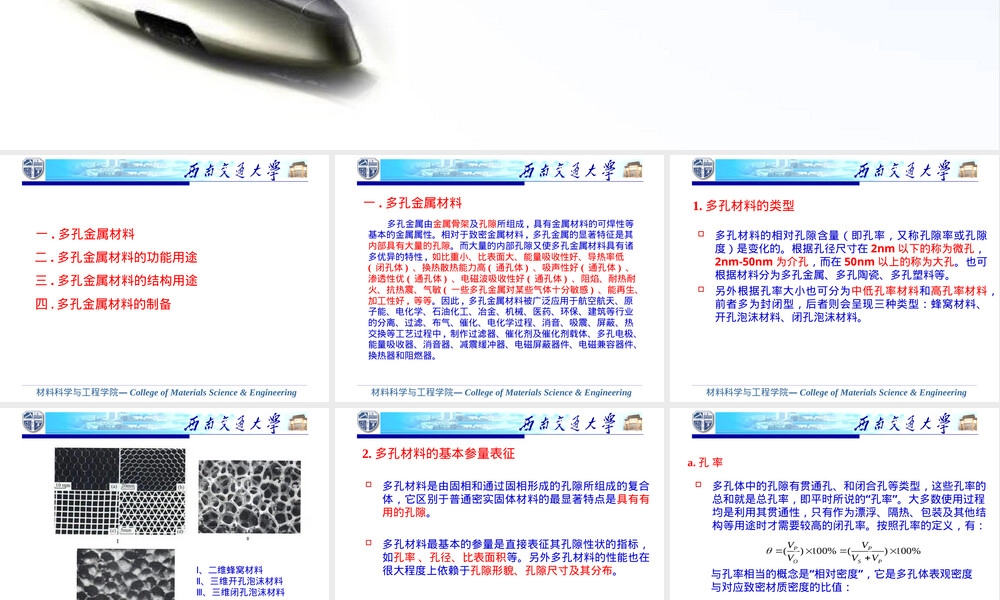
Task: Open the slide titled 一.多孔金属材料 with paragraph text
Action: tap(499, 279)
